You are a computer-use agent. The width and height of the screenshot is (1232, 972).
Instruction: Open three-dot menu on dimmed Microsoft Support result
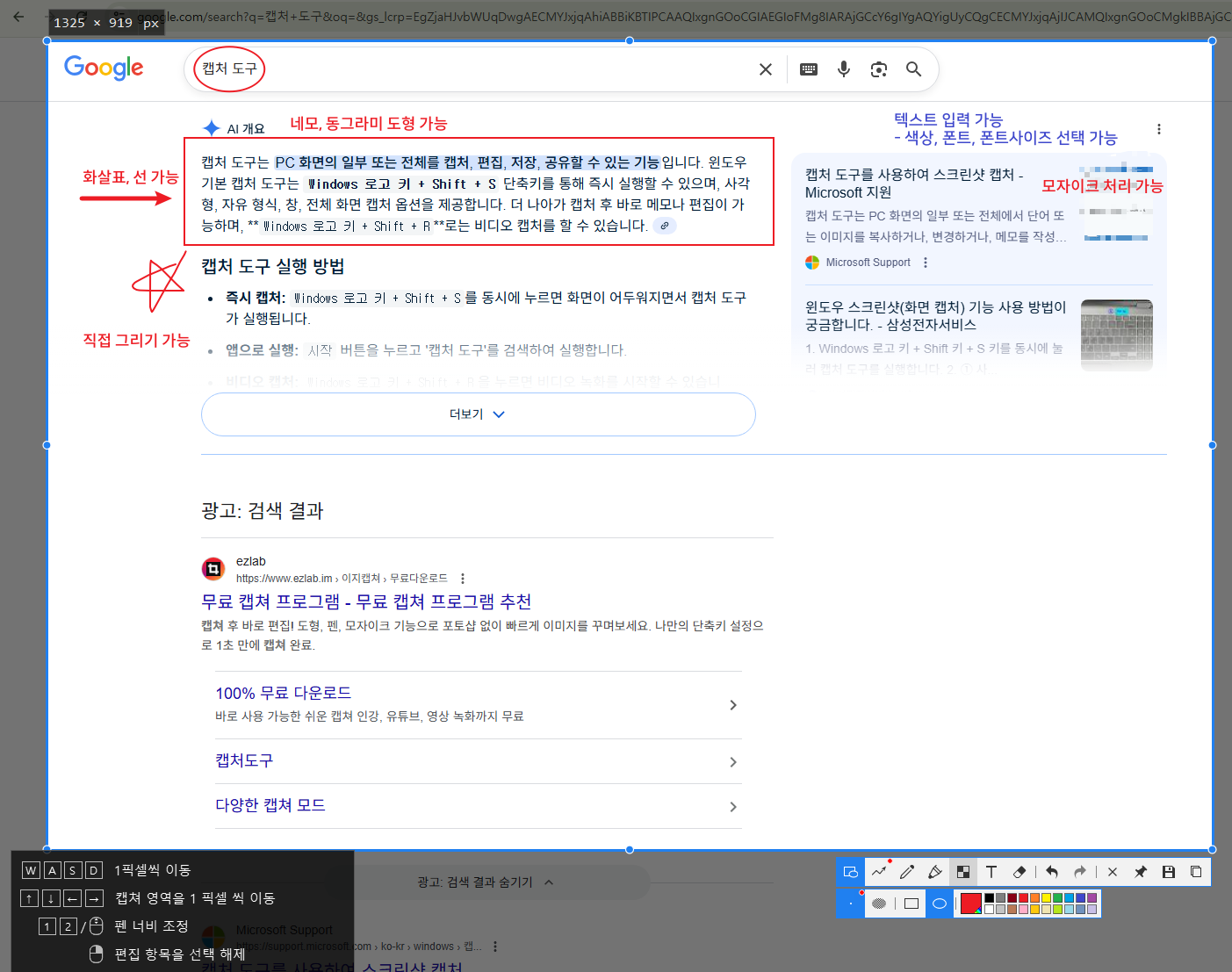tap(495, 947)
